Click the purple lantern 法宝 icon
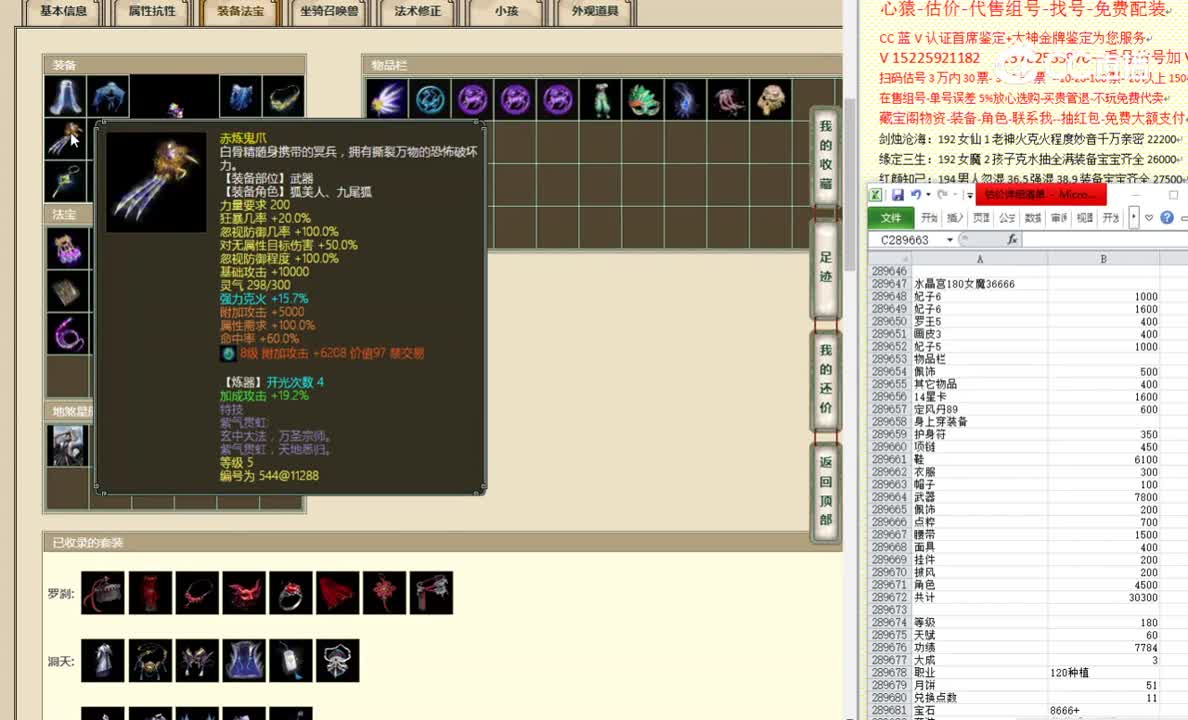 click(x=68, y=248)
